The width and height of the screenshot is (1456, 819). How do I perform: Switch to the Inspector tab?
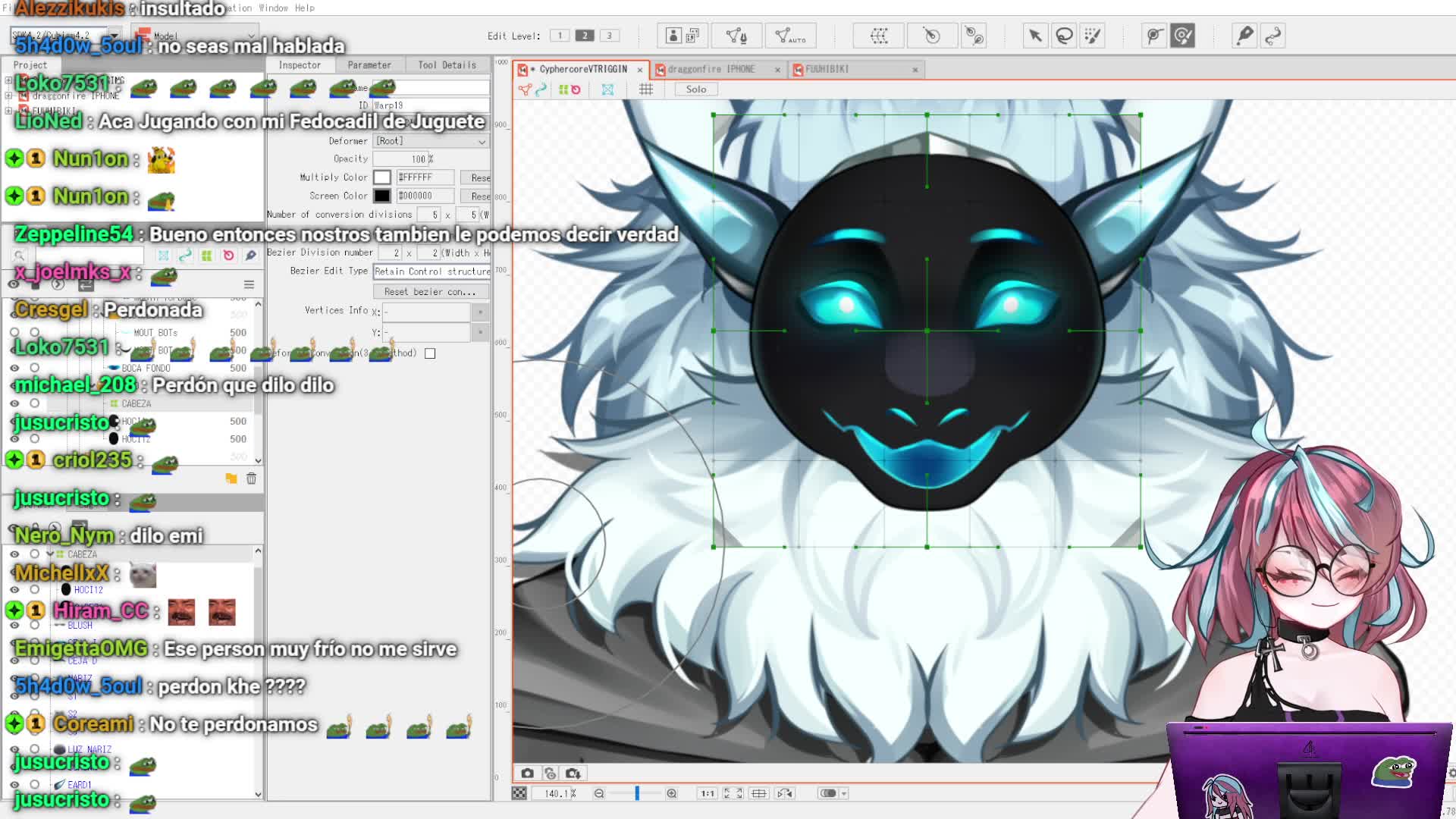point(300,65)
